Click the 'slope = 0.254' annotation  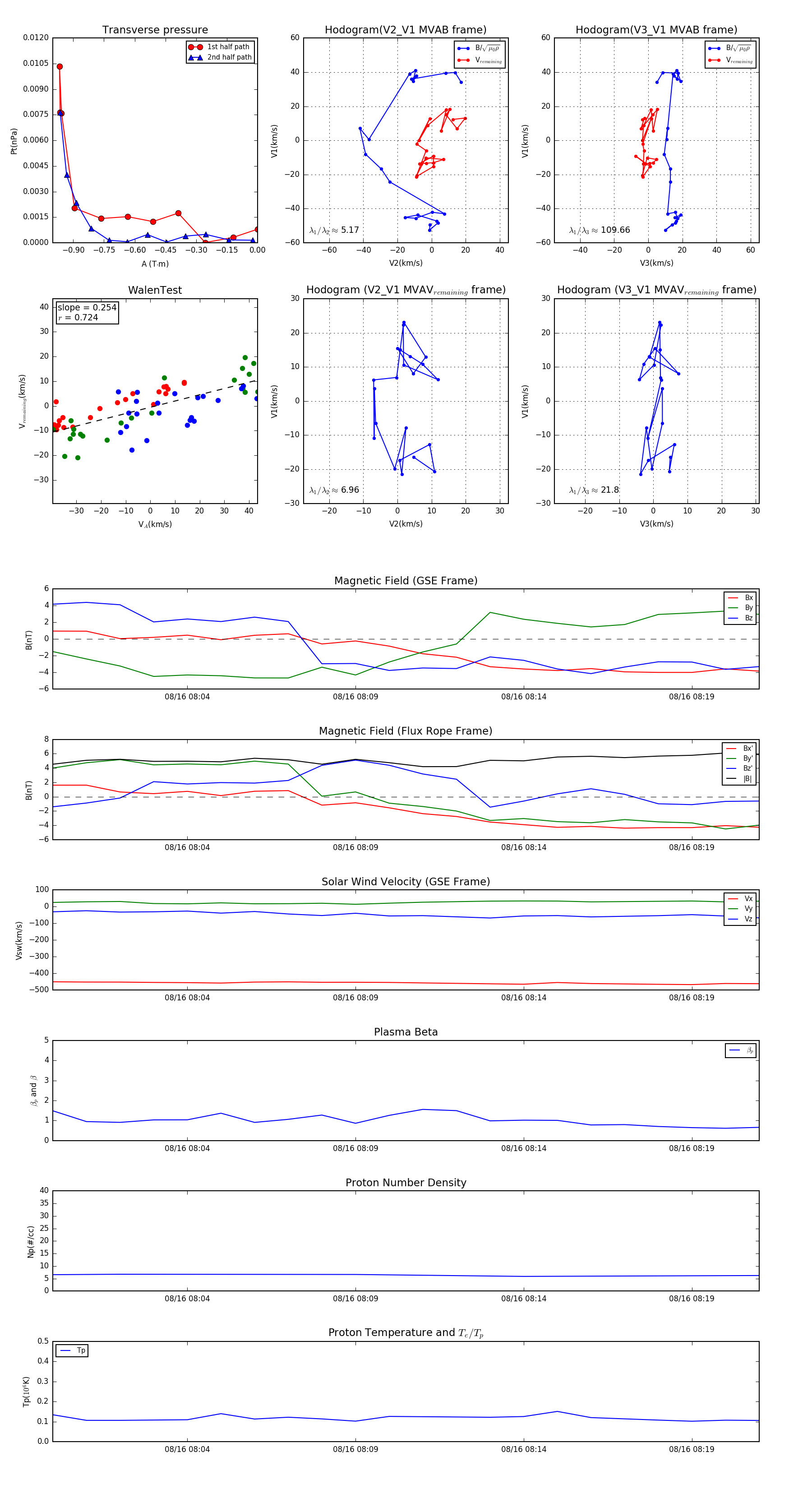pos(87,308)
